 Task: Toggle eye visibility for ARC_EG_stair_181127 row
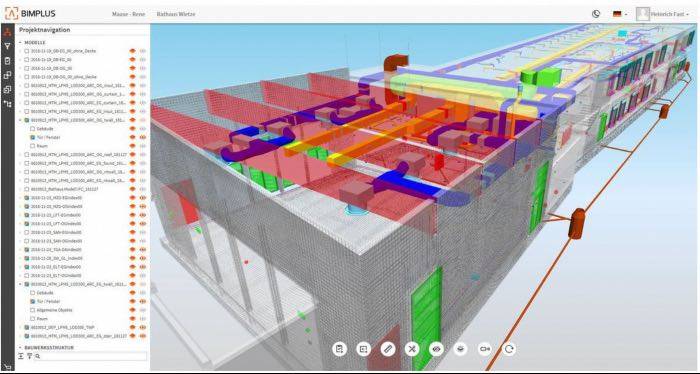coord(143,336)
